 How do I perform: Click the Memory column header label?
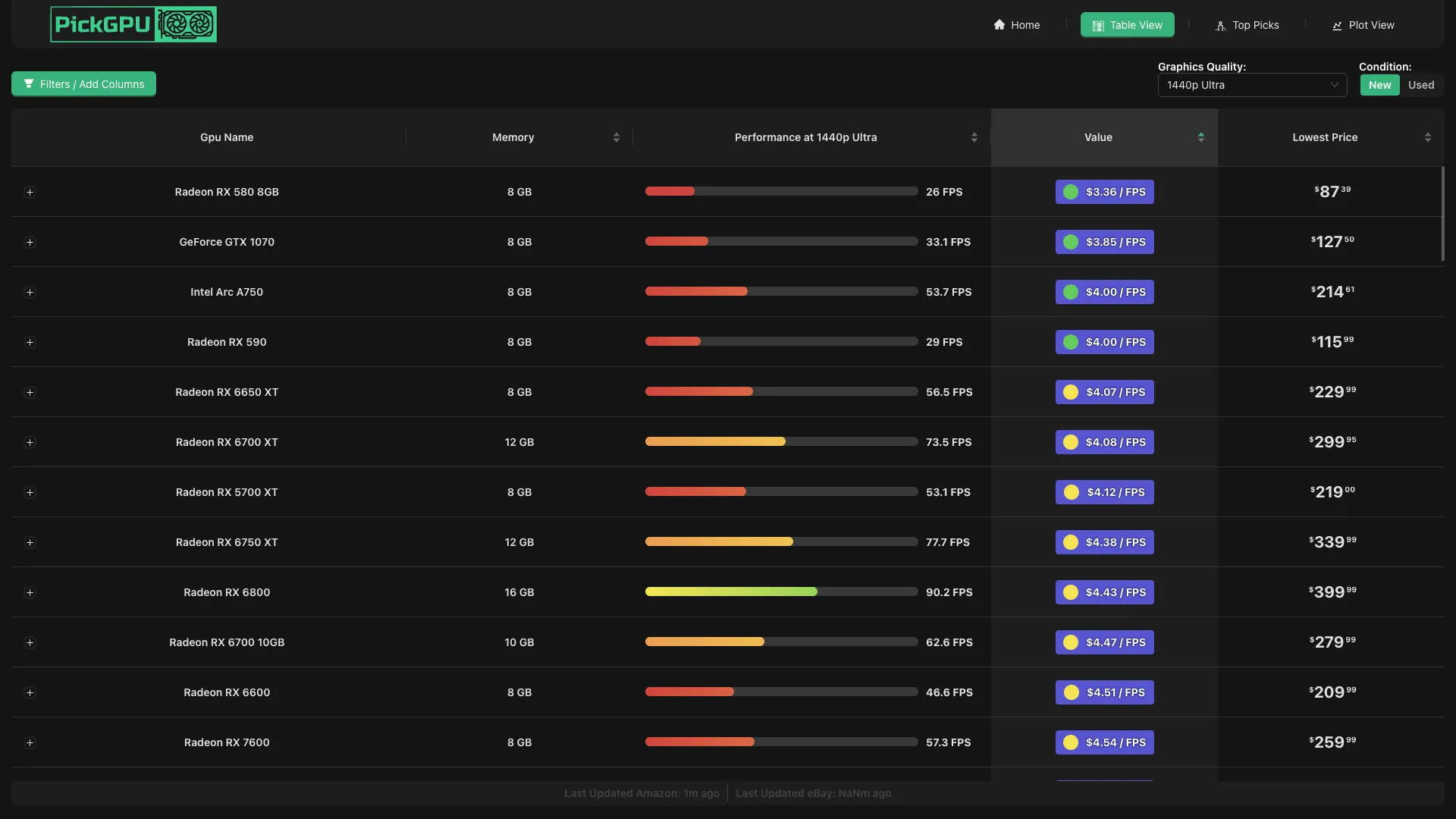click(513, 137)
